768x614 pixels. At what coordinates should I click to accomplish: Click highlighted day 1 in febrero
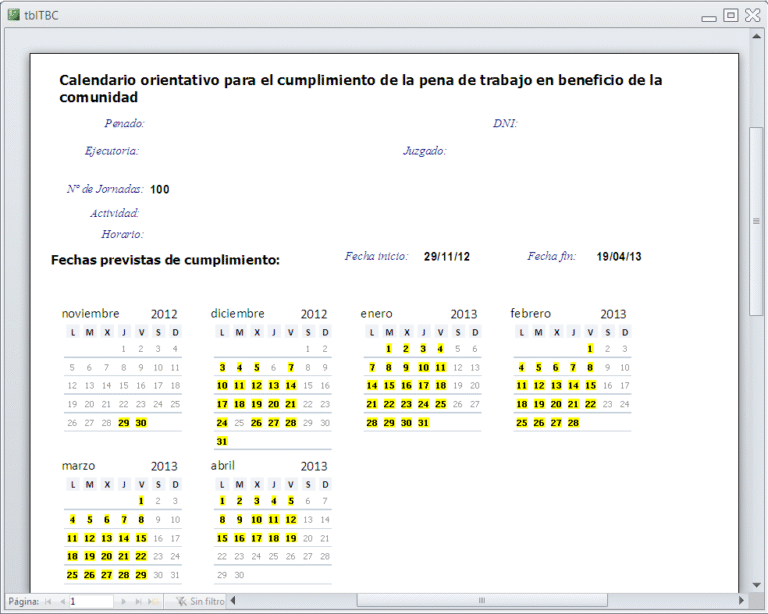tap(590, 349)
